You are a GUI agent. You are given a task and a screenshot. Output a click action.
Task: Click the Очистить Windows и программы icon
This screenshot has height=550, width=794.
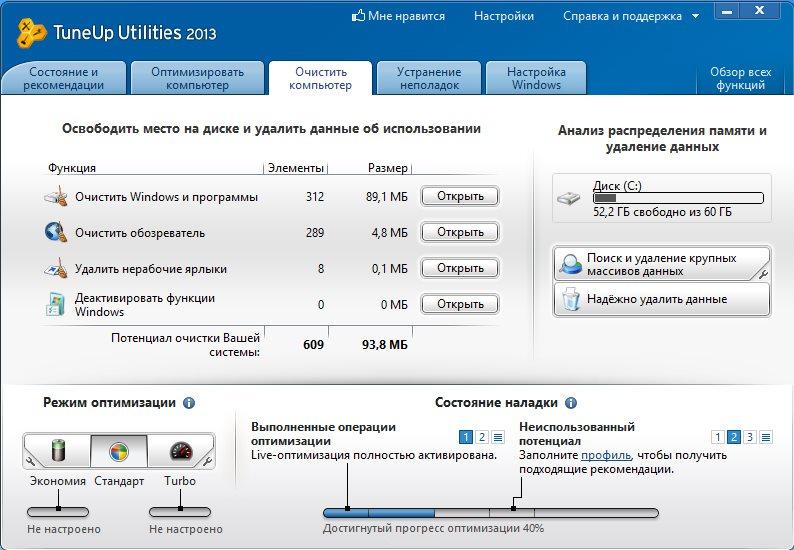(x=56, y=197)
